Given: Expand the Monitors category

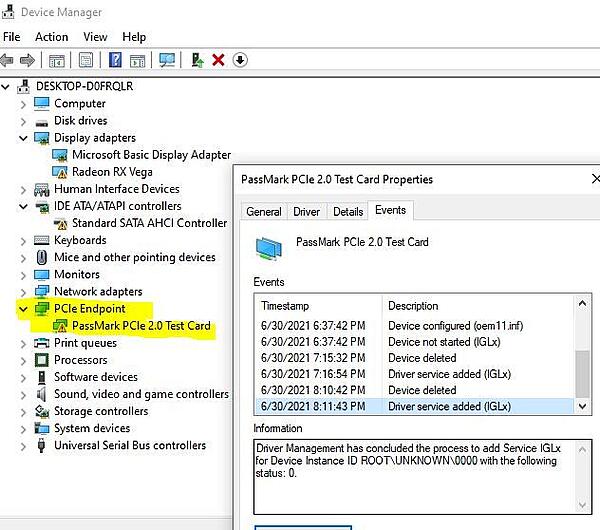Looking at the screenshot, I should click(23, 275).
